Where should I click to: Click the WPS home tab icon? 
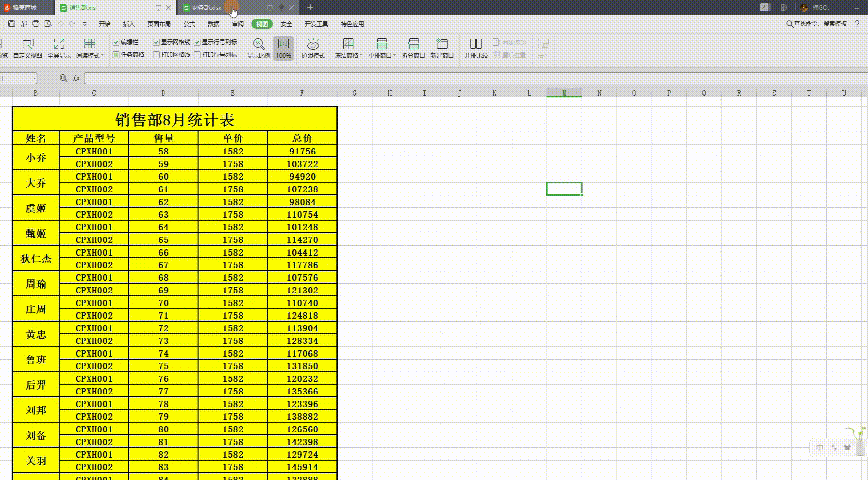coord(7,7)
